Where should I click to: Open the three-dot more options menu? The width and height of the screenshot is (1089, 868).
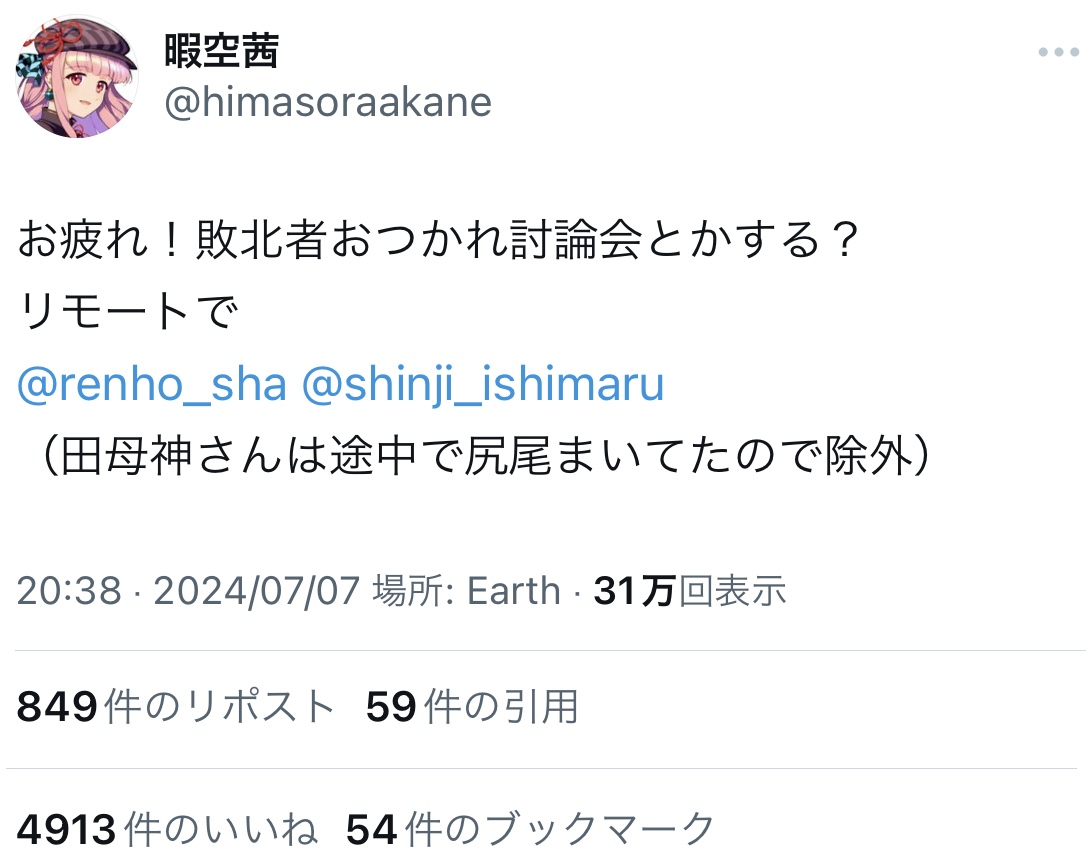(1058, 52)
